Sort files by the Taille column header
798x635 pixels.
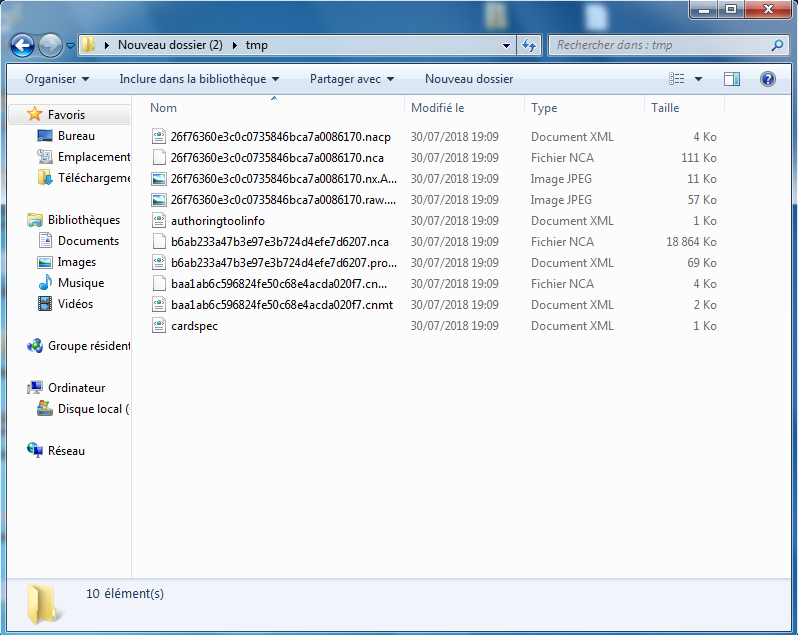(x=665, y=108)
